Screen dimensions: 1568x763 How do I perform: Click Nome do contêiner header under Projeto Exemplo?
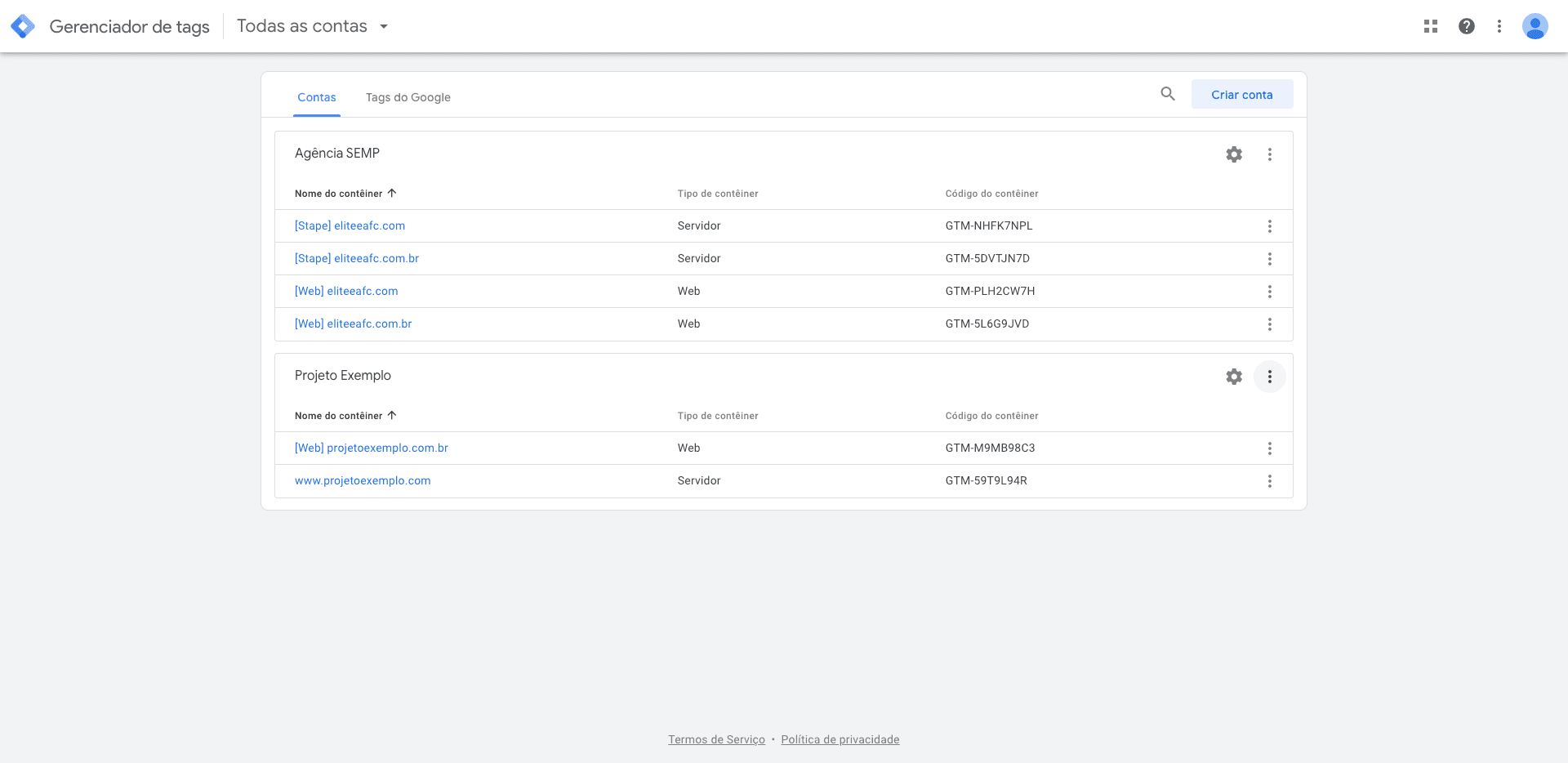pos(338,416)
